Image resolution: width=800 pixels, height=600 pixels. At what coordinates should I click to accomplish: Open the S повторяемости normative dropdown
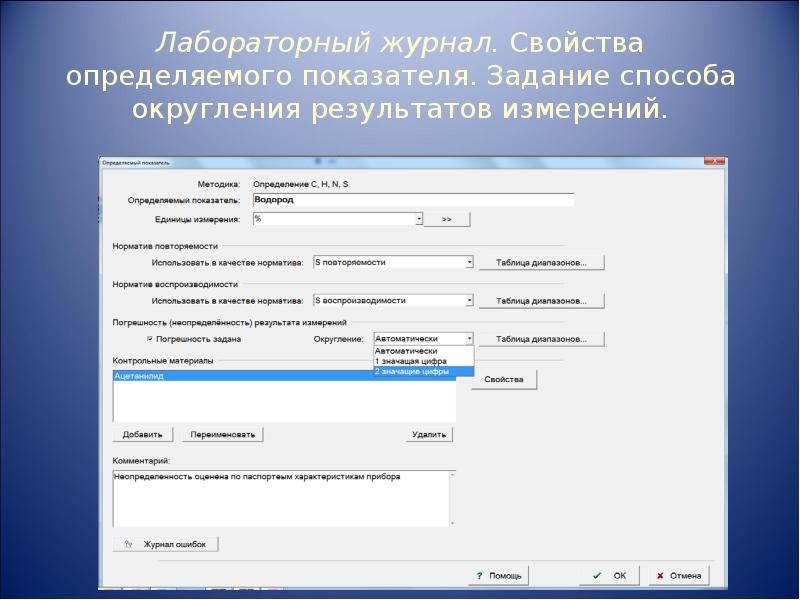point(469,262)
